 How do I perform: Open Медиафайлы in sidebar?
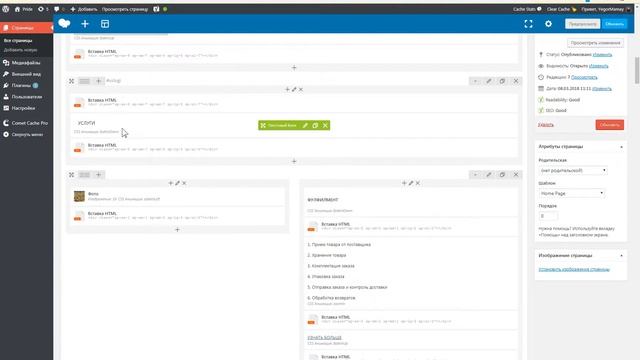pos(27,62)
